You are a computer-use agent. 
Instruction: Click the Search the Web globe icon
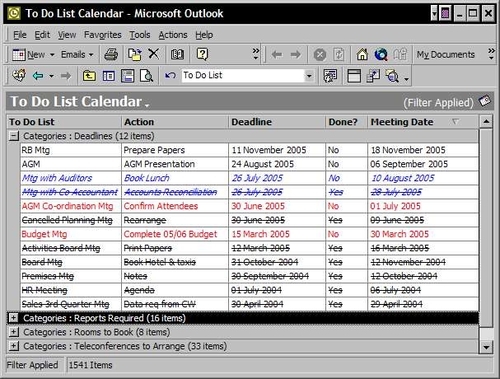381,54
